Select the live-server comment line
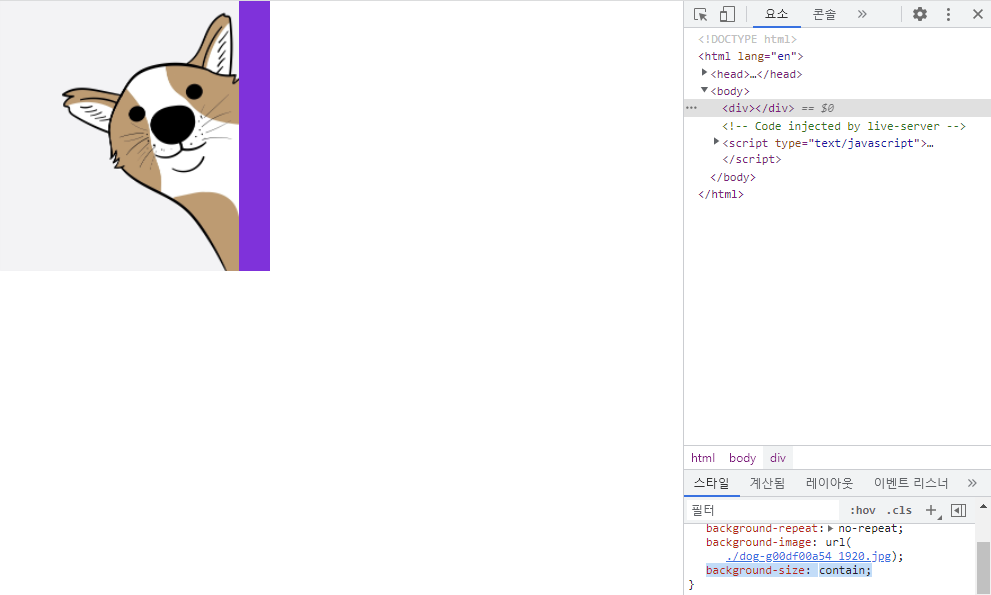The height and width of the screenshot is (595, 991). click(844, 126)
